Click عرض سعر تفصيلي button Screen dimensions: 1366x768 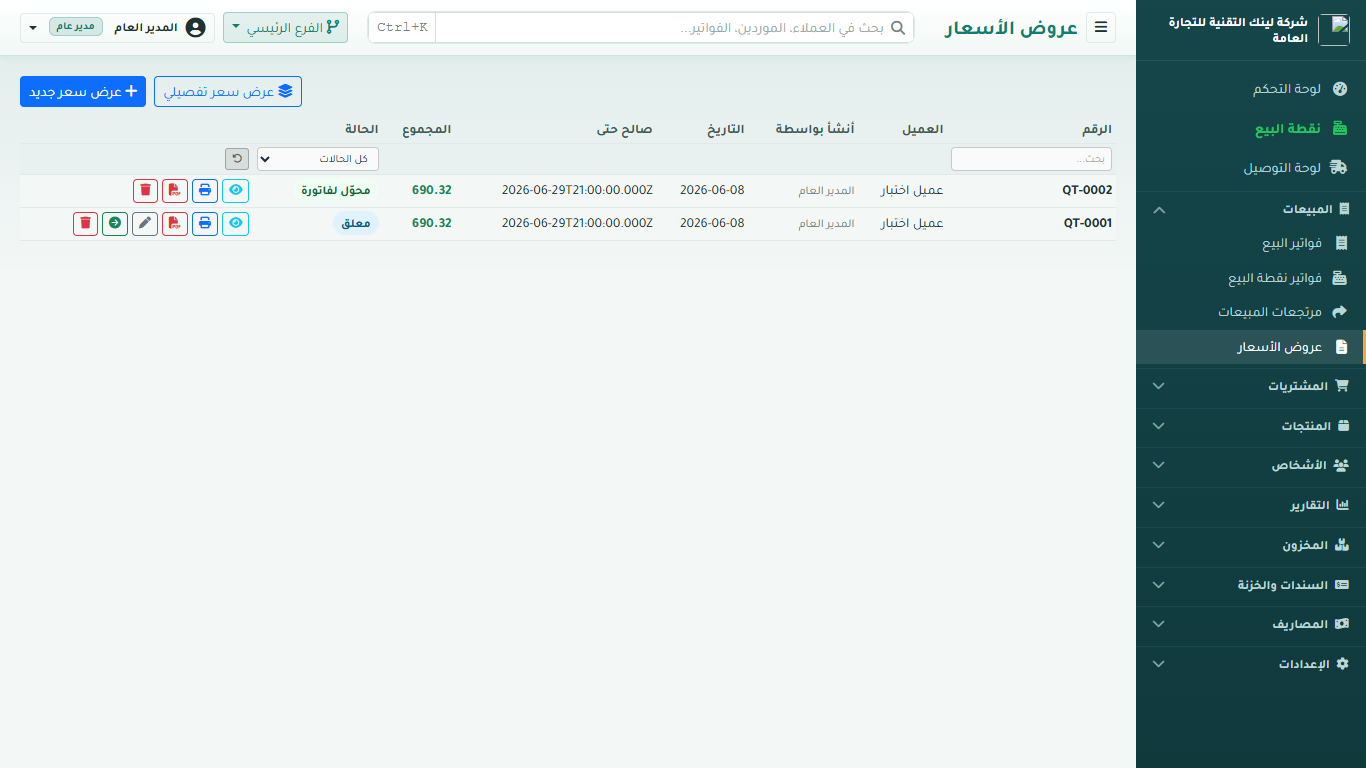coord(228,92)
